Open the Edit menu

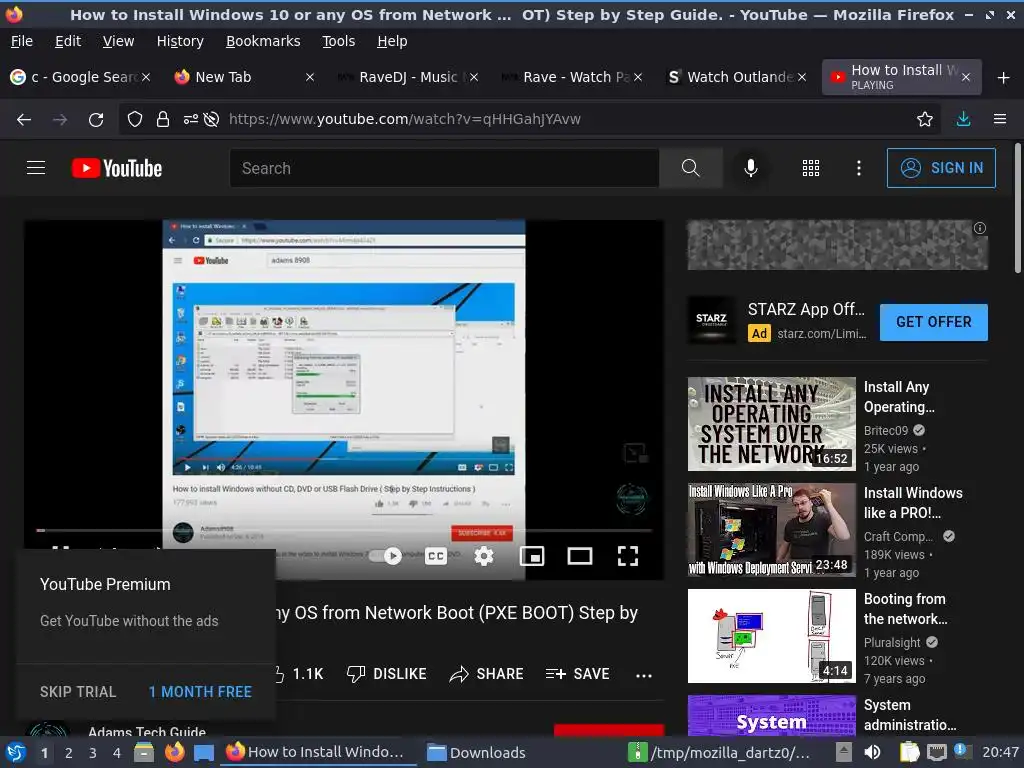pos(68,41)
